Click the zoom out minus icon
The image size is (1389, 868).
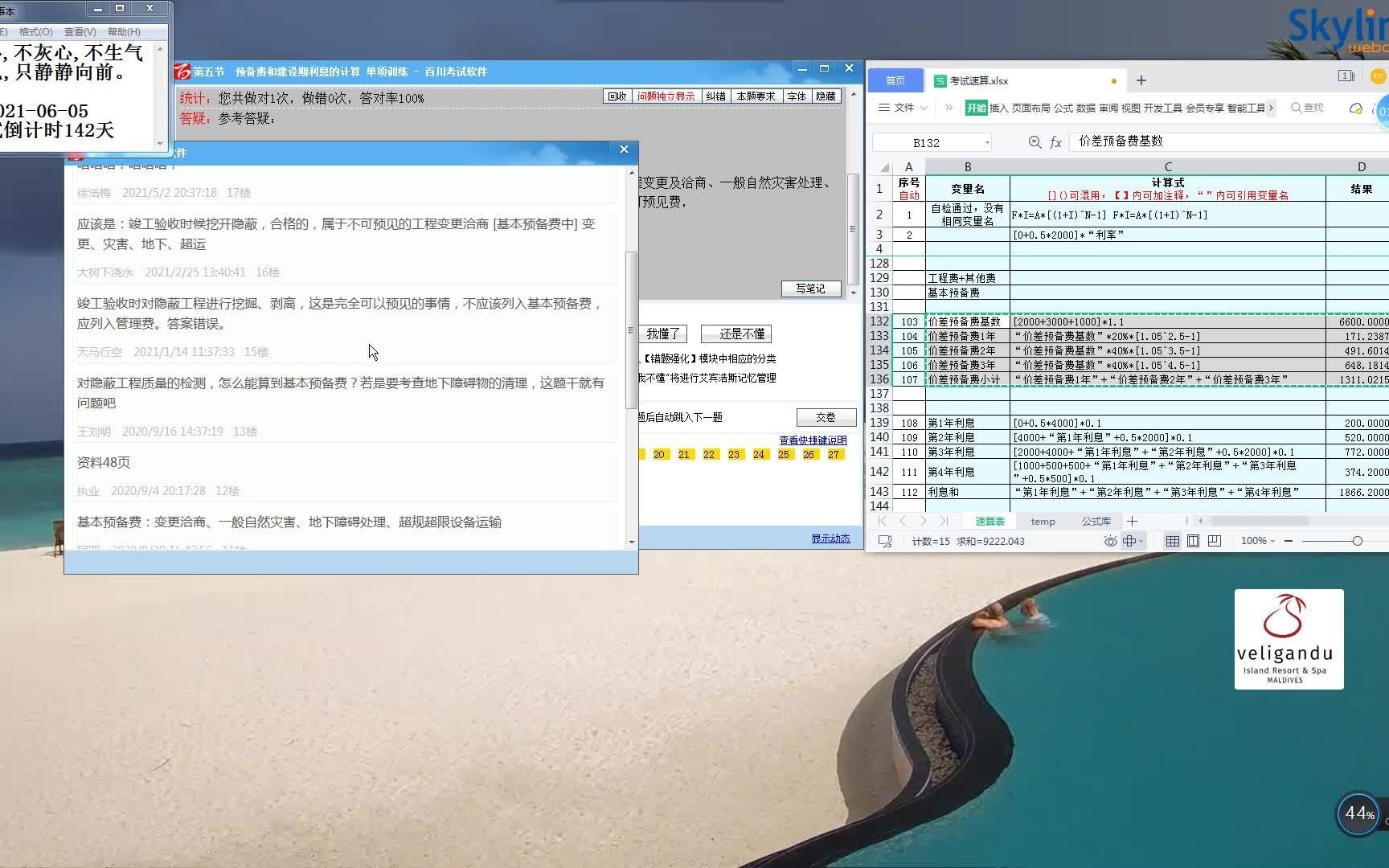tap(1289, 542)
